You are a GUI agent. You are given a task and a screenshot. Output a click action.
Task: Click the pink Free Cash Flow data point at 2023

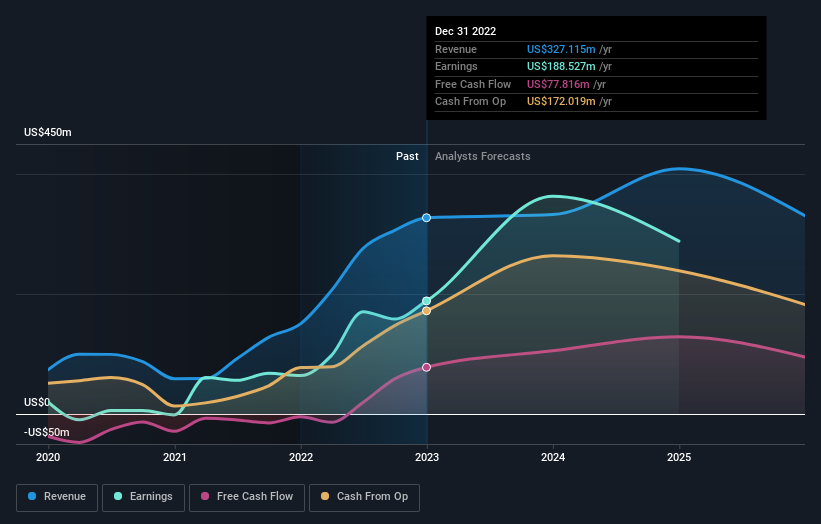pos(427,367)
